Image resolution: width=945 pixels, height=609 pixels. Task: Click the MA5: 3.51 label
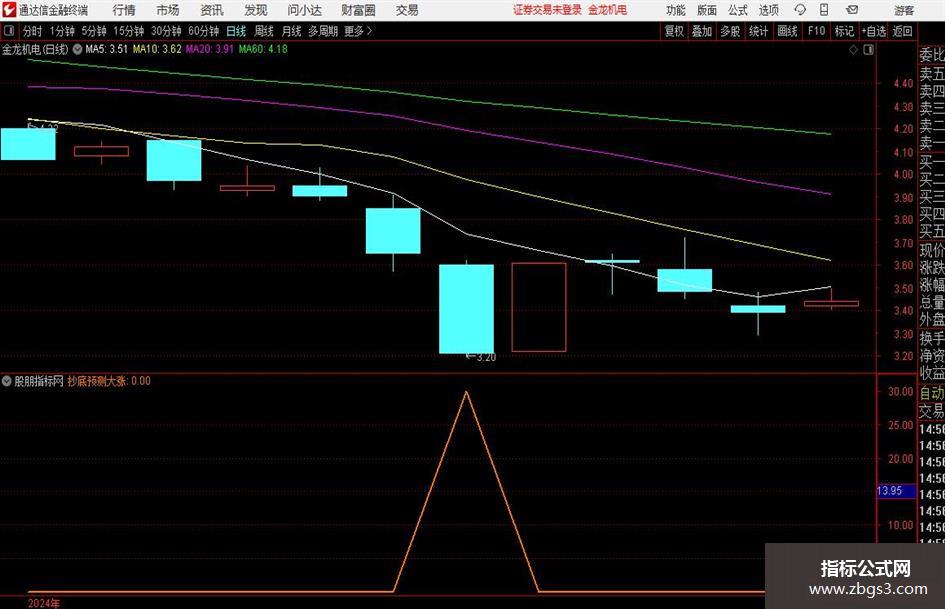point(107,49)
